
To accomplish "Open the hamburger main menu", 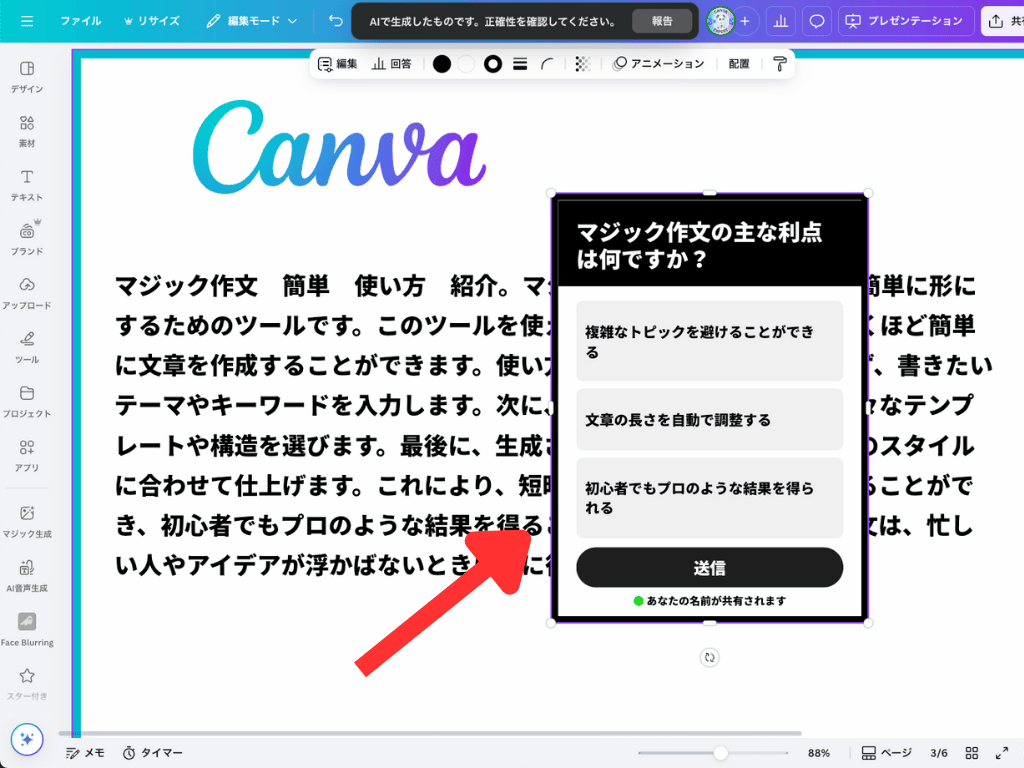I will [x=27, y=22].
